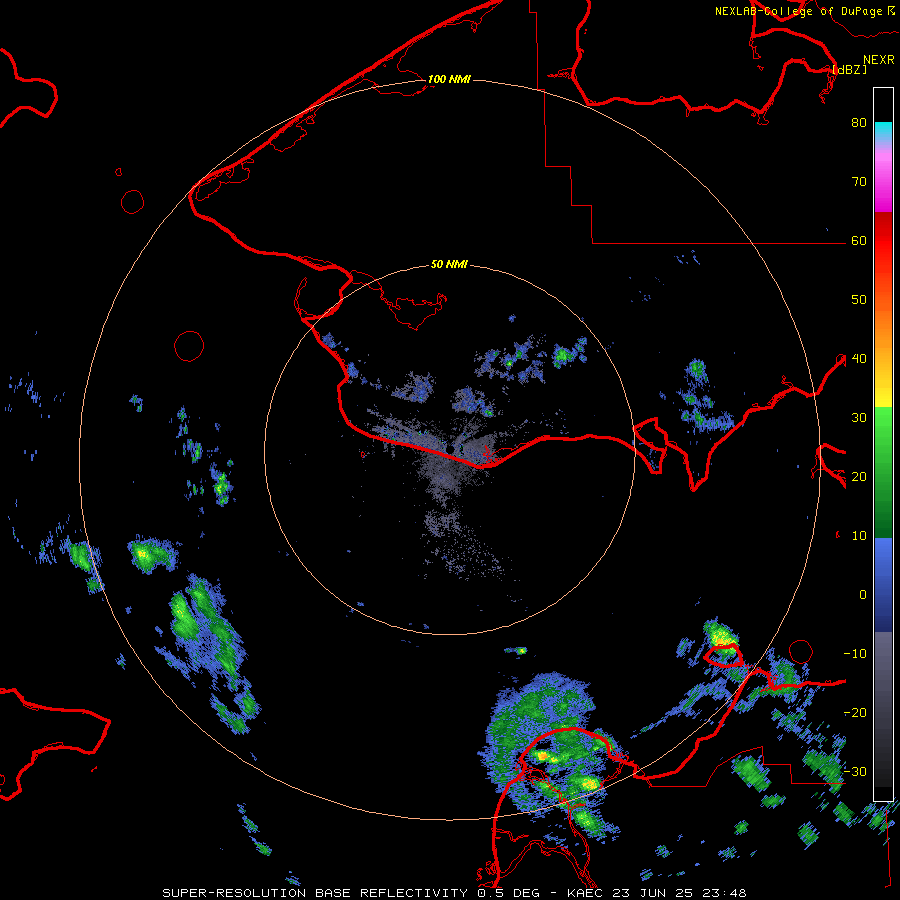Select the 70 value on the dBZ scale
This screenshot has height=900, width=900.
pos(859,182)
